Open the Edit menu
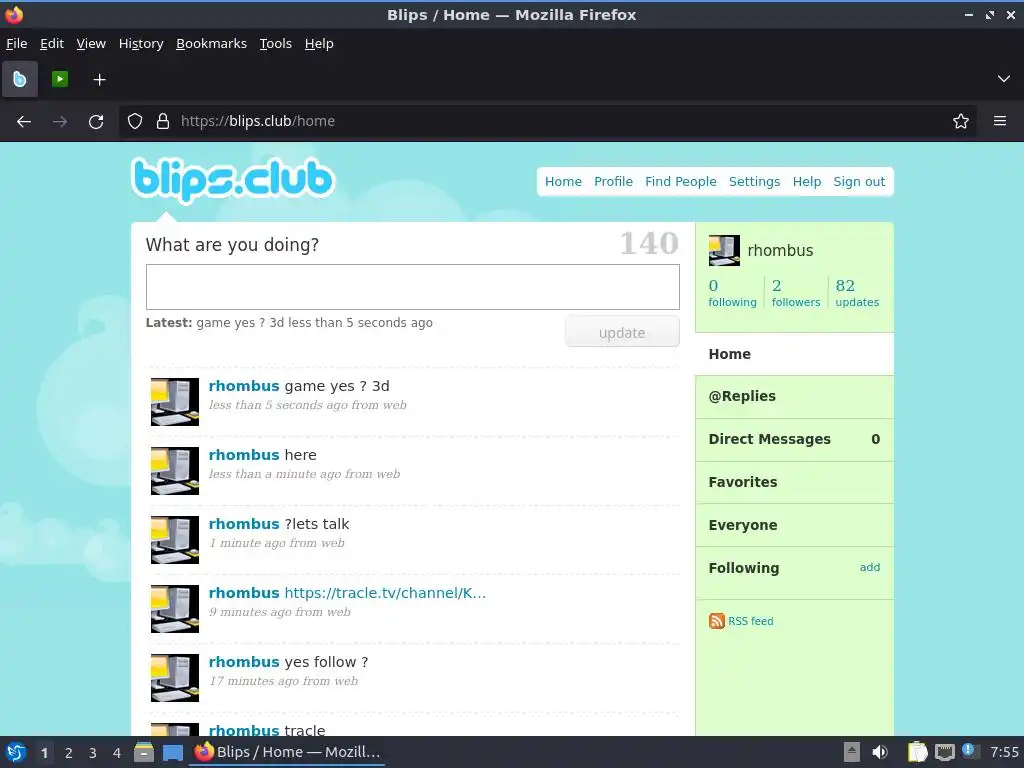The image size is (1024, 768). [52, 44]
